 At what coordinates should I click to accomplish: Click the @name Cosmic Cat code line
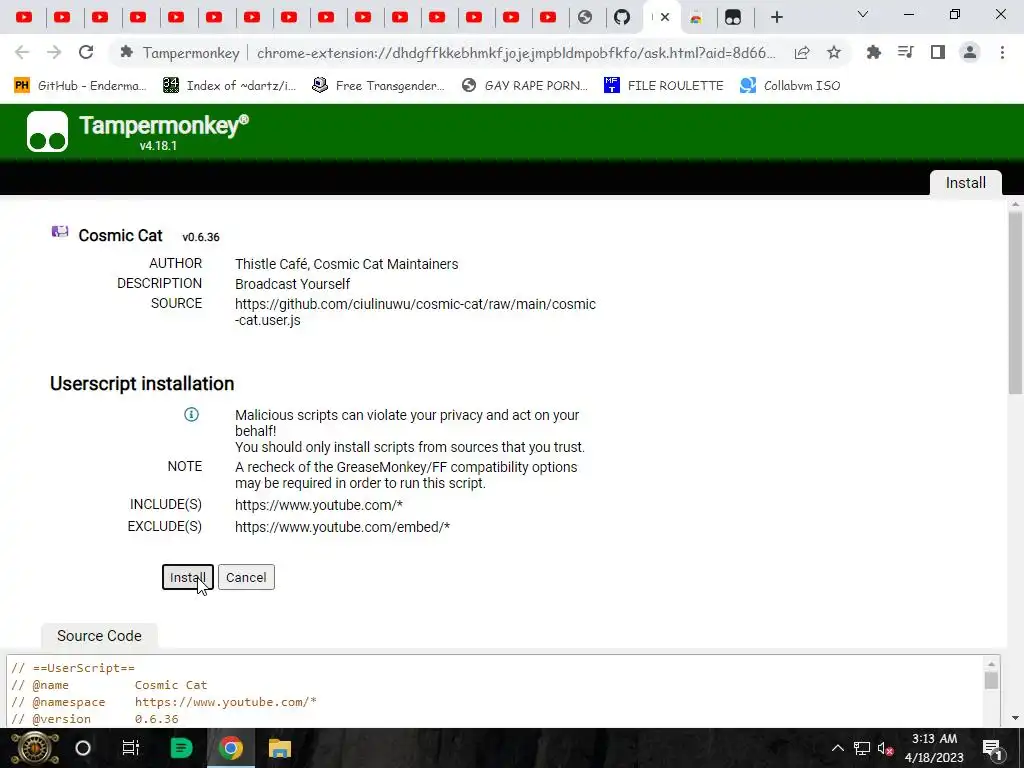[x=109, y=685]
